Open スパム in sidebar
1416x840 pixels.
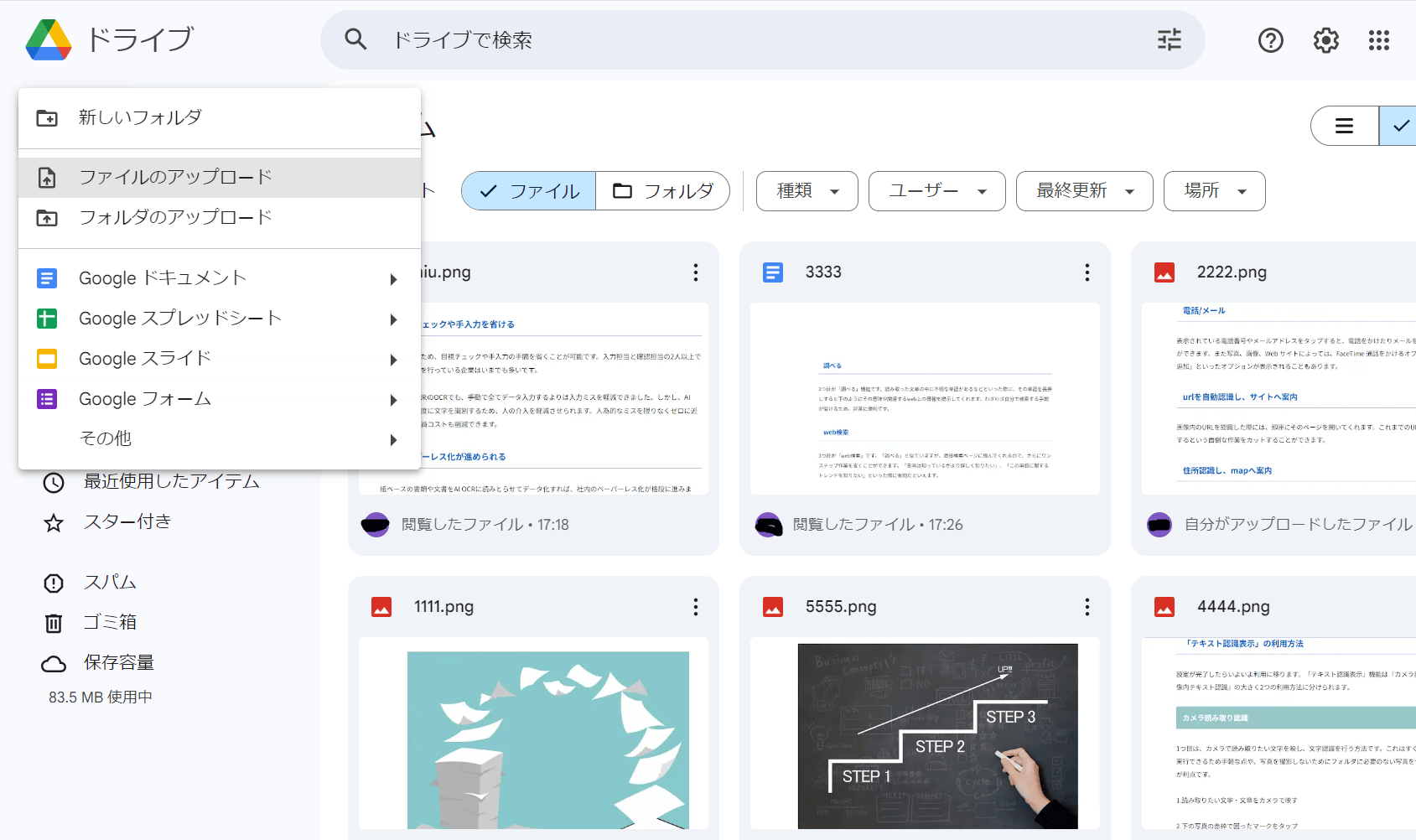110,583
